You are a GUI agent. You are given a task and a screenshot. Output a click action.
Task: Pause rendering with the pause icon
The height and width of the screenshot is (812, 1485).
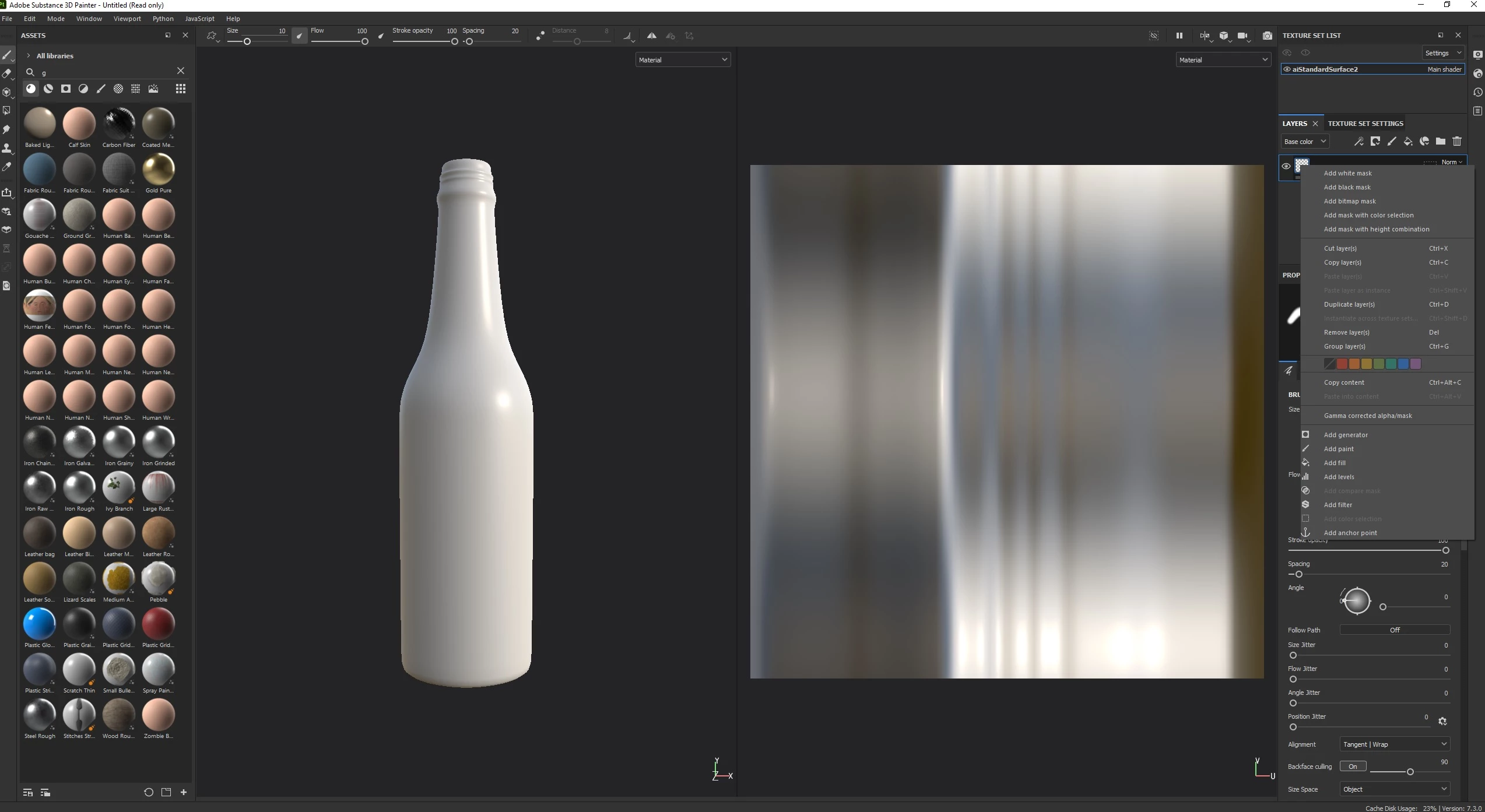(1179, 36)
